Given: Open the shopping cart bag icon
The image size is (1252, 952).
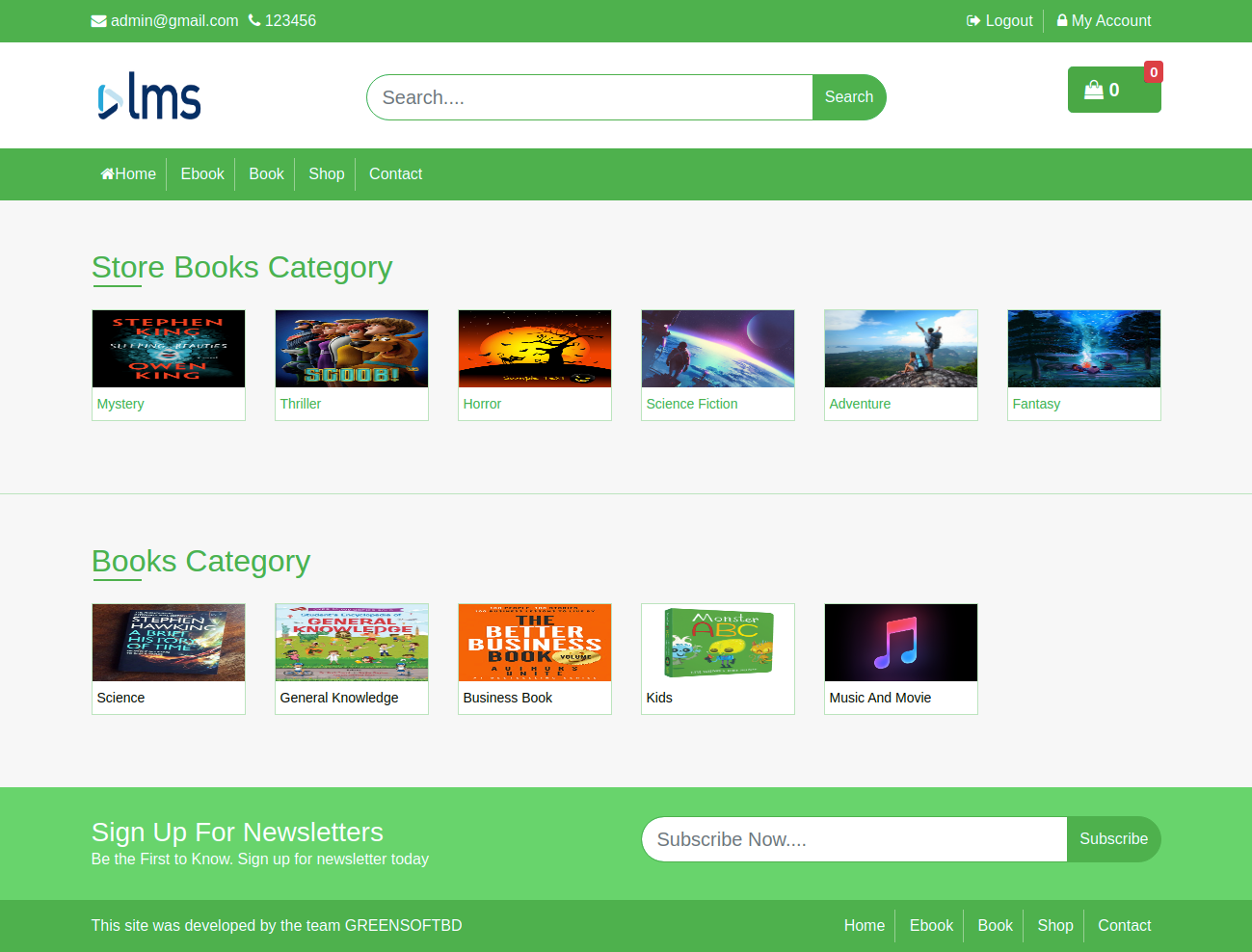Looking at the screenshot, I should (x=1092, y=89).
